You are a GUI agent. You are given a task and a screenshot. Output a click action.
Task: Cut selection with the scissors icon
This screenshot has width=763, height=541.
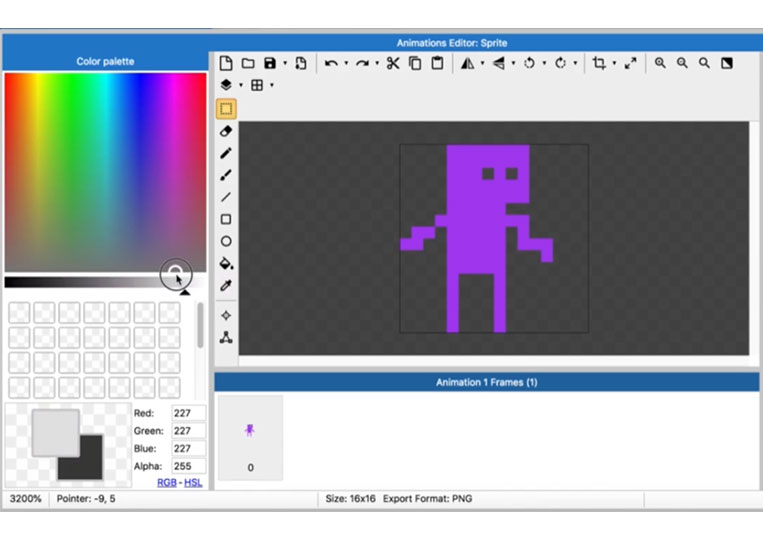393,63
